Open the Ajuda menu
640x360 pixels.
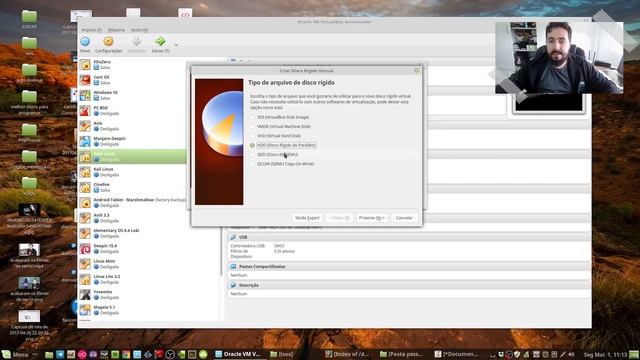point(139,30)
